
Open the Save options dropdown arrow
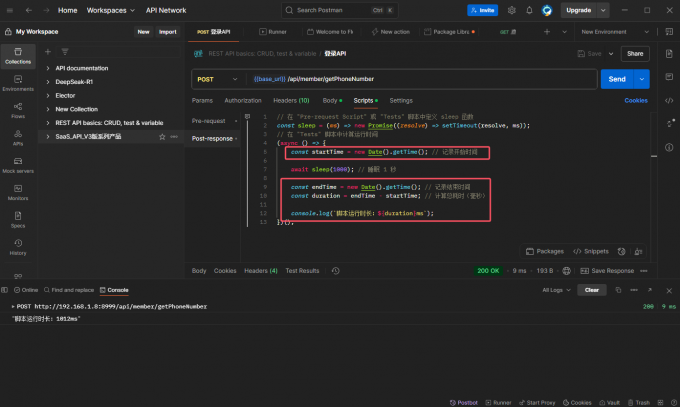click(x=611, y=54)
